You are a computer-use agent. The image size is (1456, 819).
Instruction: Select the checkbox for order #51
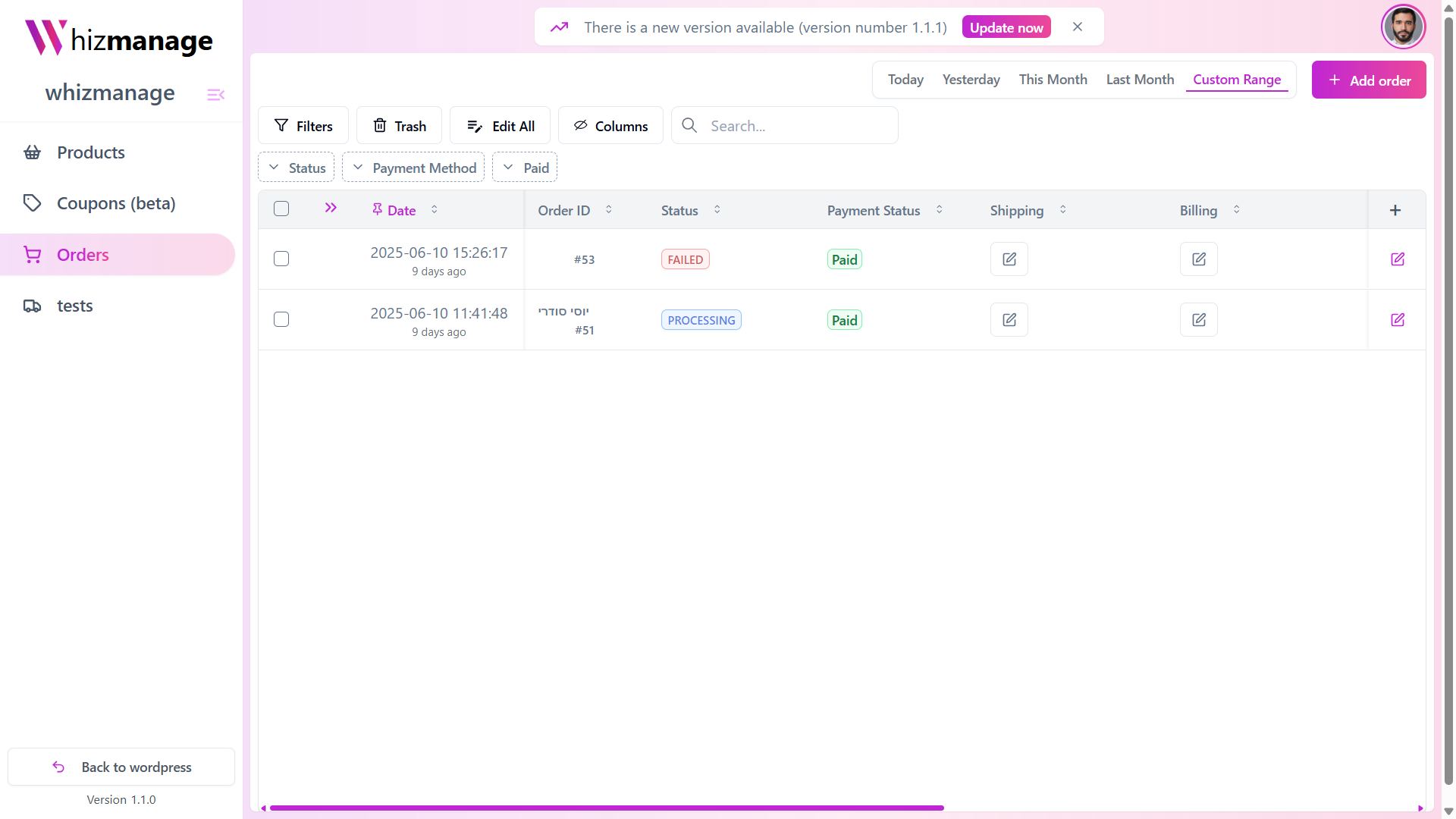click(281, 319)
